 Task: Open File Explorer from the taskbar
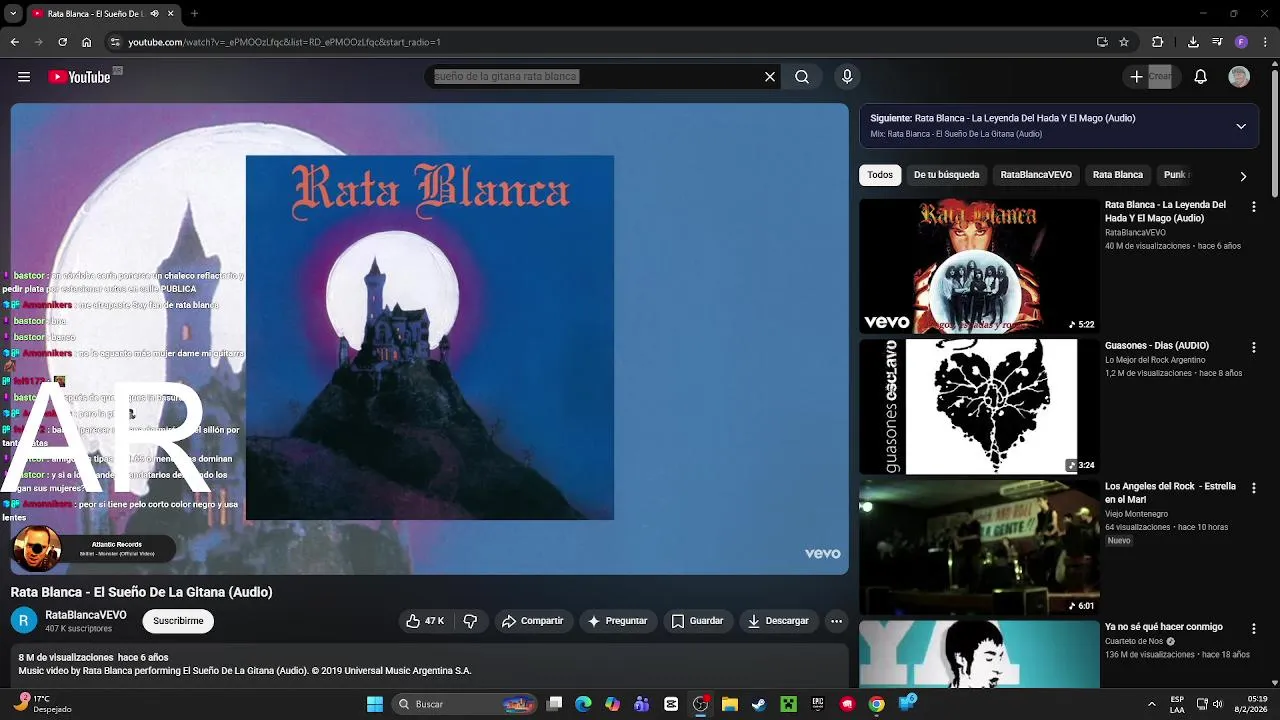click(730, 704)
